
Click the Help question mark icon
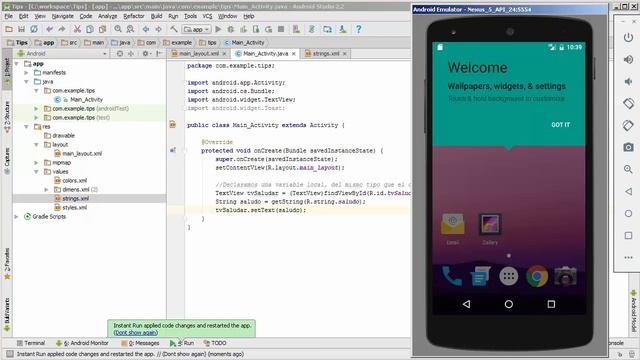(x=358, y=29)
